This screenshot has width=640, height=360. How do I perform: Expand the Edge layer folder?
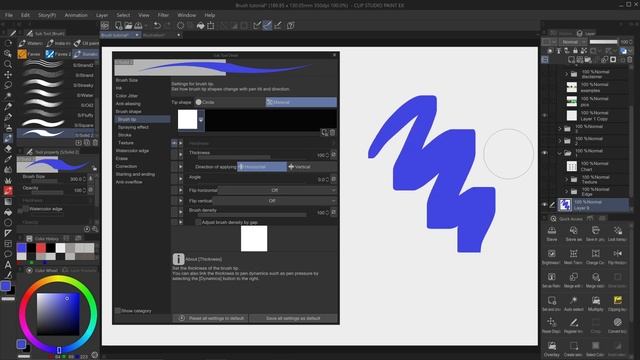point(567,191)
